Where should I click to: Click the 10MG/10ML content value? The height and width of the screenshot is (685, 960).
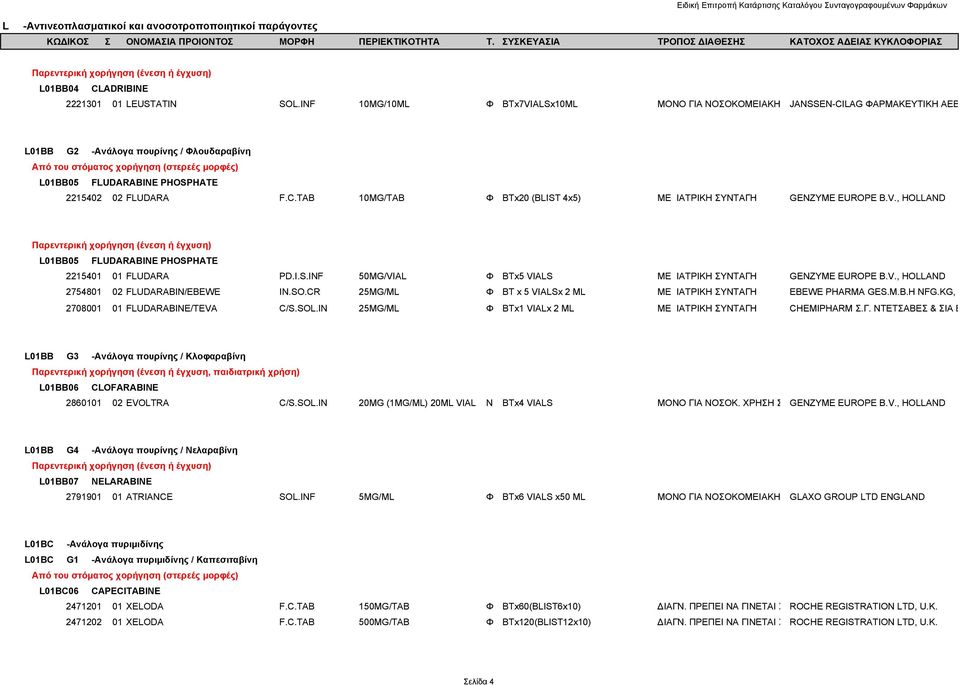(384, 104)
